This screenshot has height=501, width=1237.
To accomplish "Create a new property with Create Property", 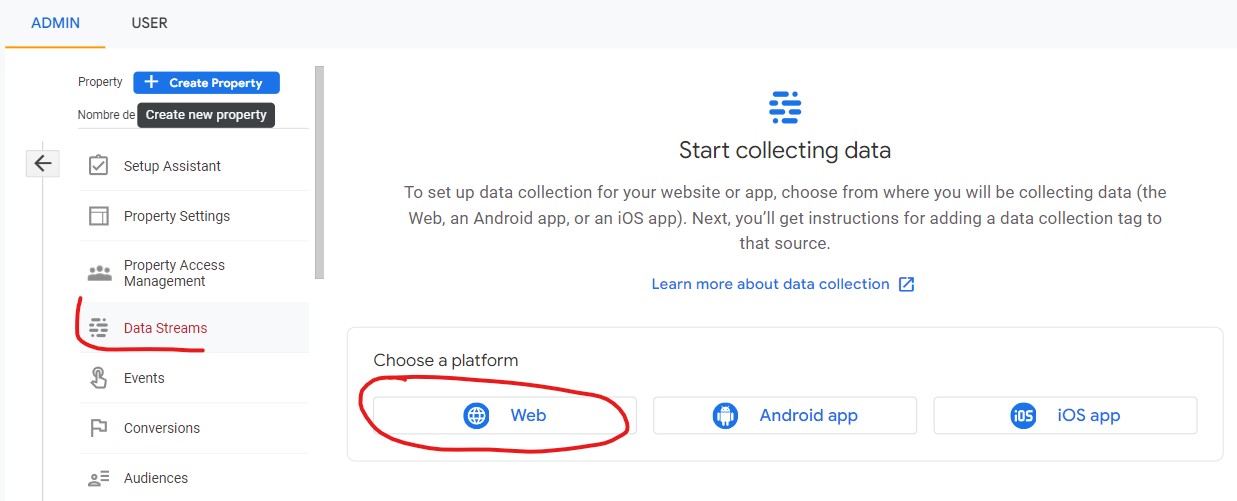I will pyautogui.click(x=206, y=83).
